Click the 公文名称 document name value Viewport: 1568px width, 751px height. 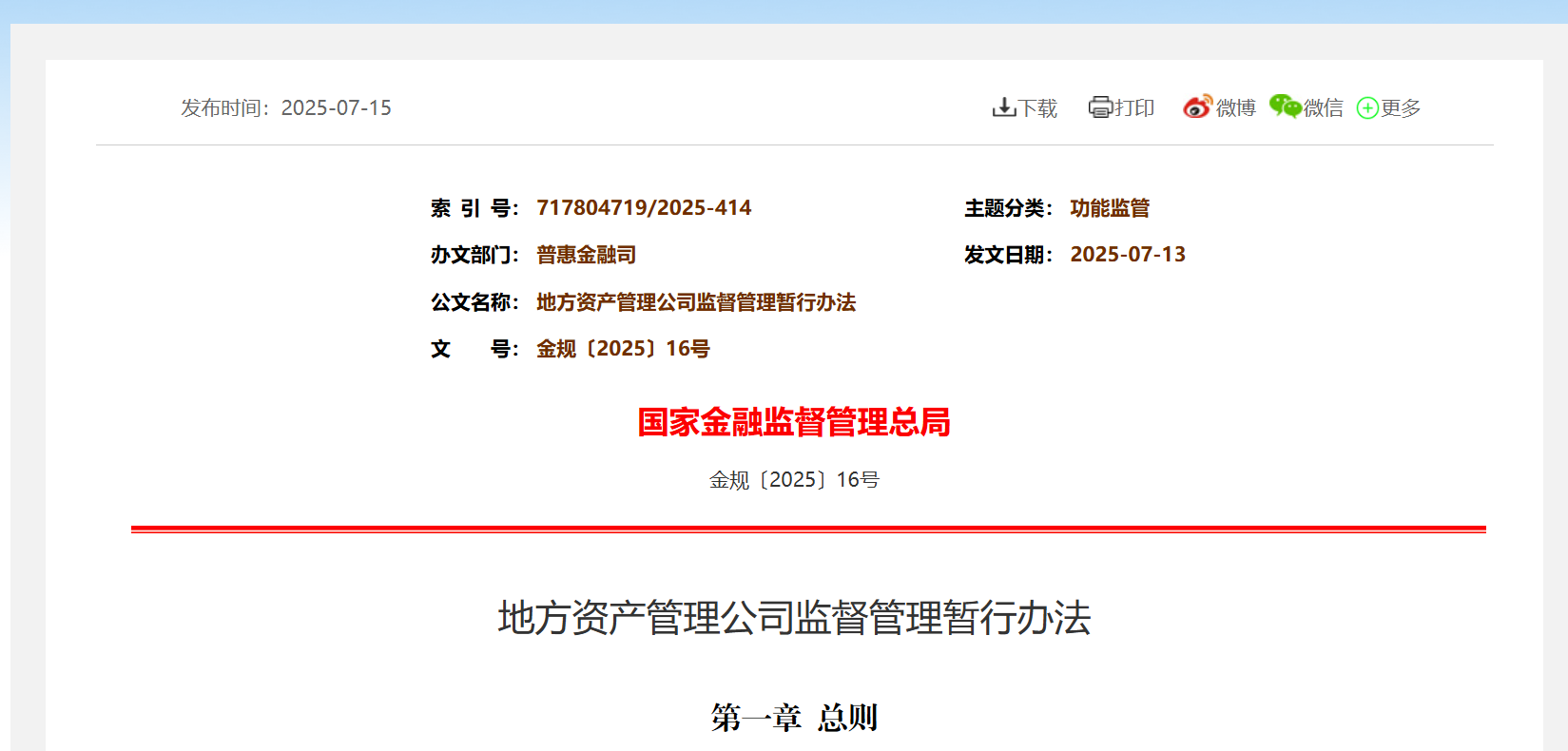(696, 302)
